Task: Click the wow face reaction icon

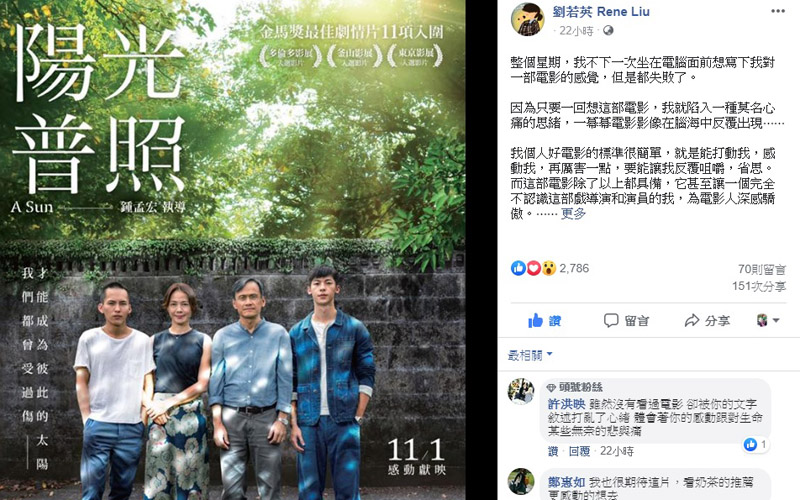Action: (548, 268)
